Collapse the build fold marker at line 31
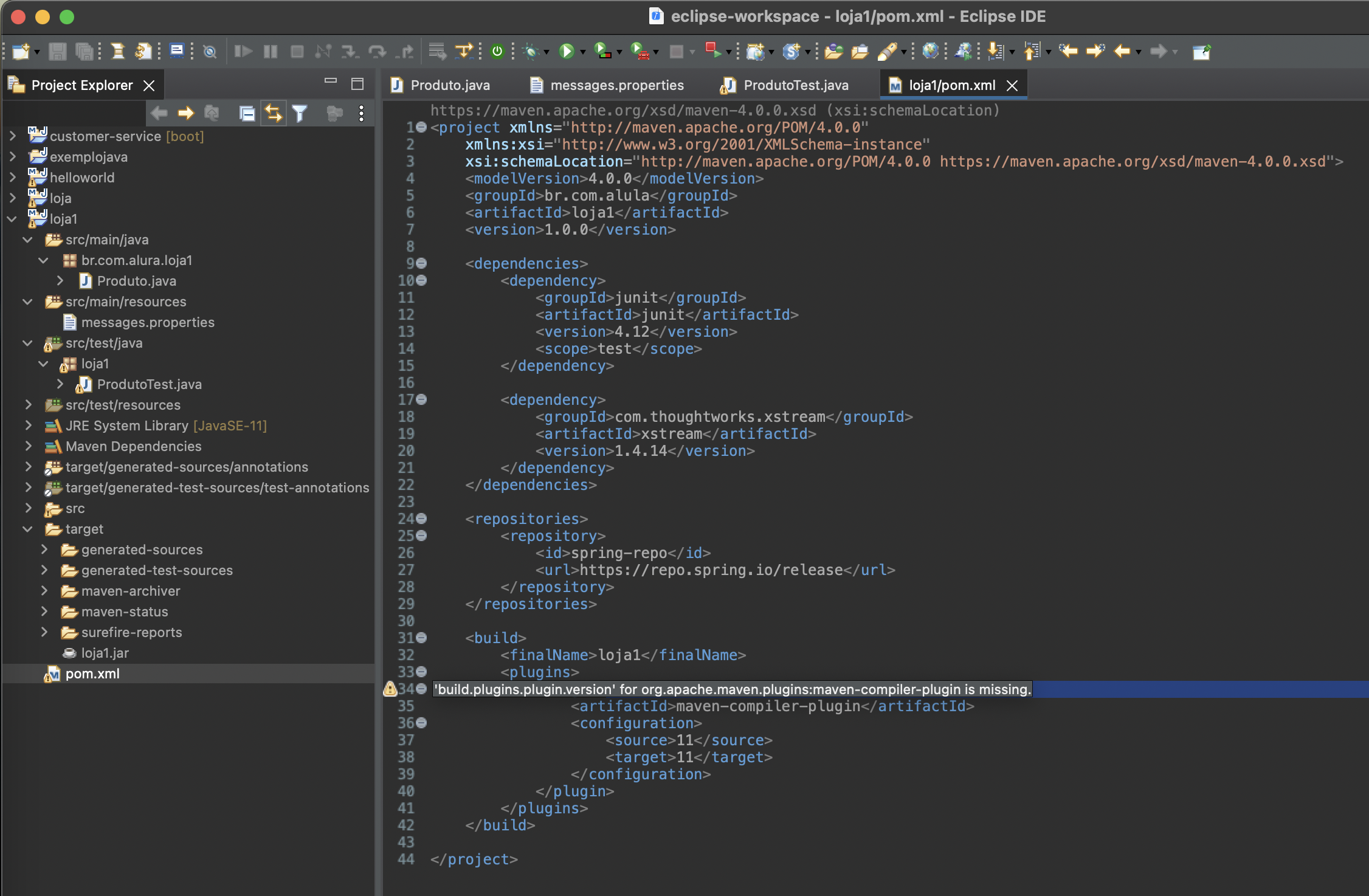The width and height of the screenshot is (1369, 896). click(421, 638)
